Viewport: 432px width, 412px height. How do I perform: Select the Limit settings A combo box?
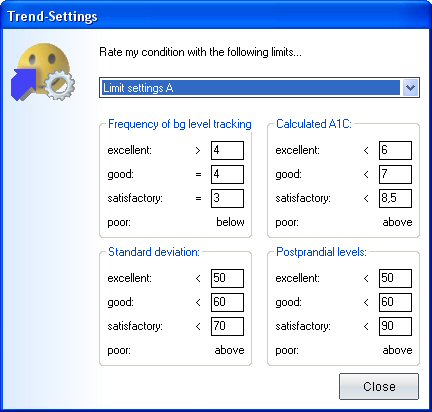pos(259,88)
